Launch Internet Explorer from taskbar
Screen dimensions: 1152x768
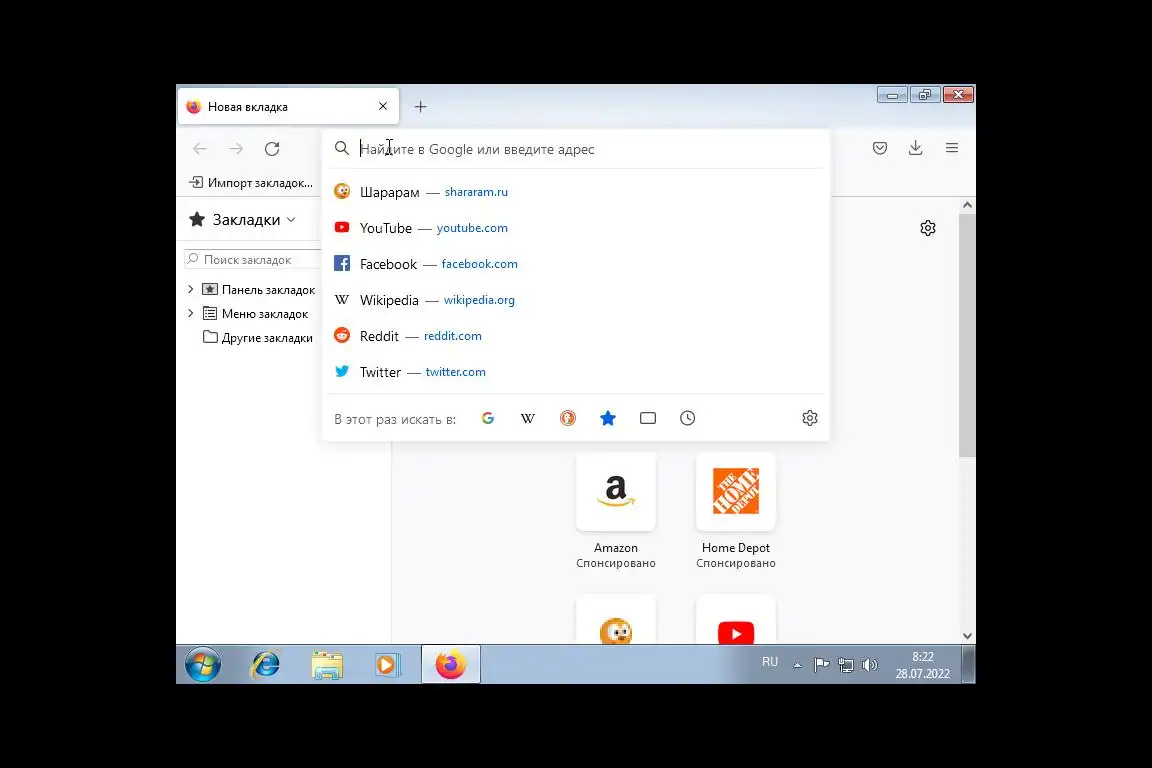[x=265, y=664]
